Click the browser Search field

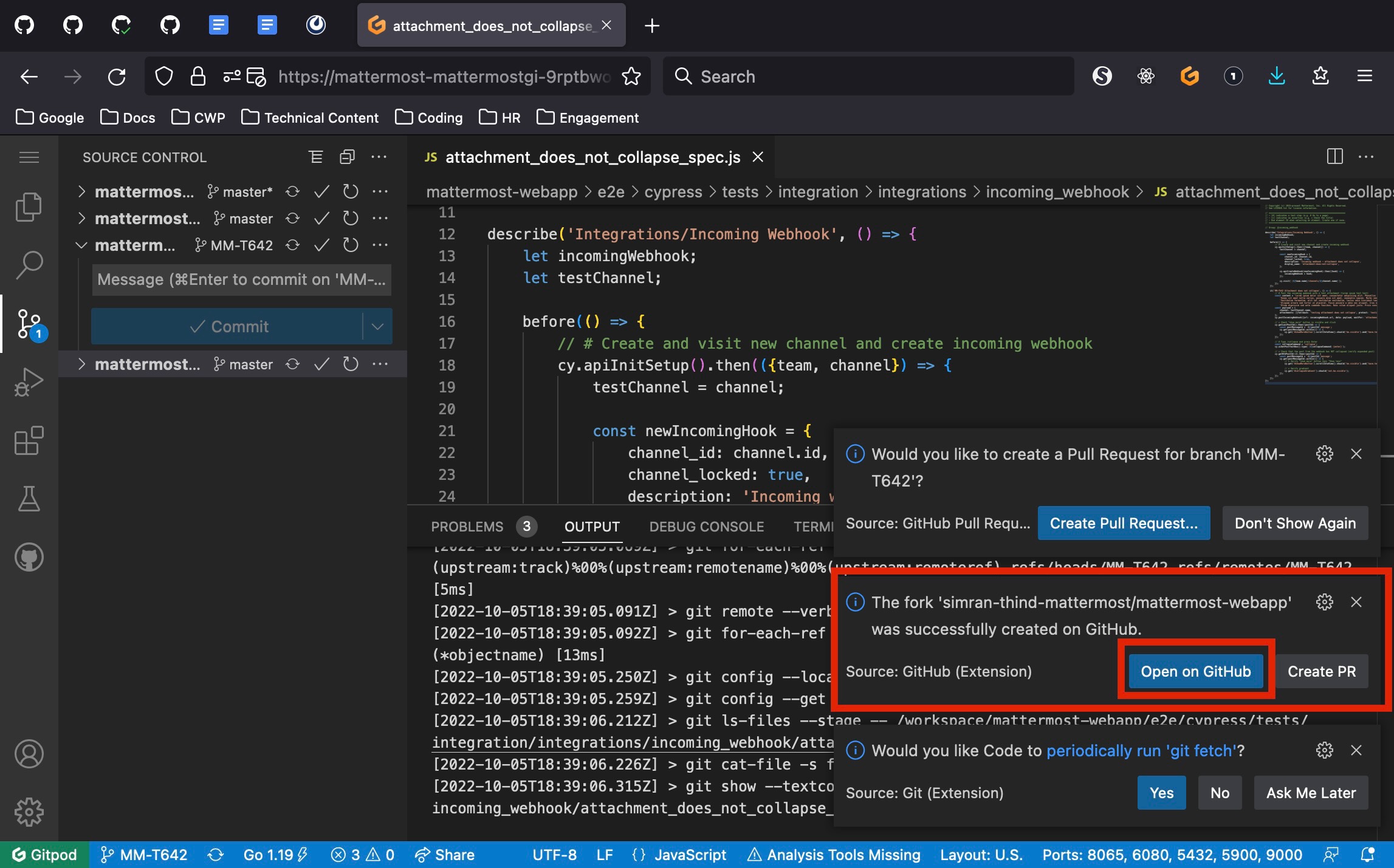click(868, 77)
